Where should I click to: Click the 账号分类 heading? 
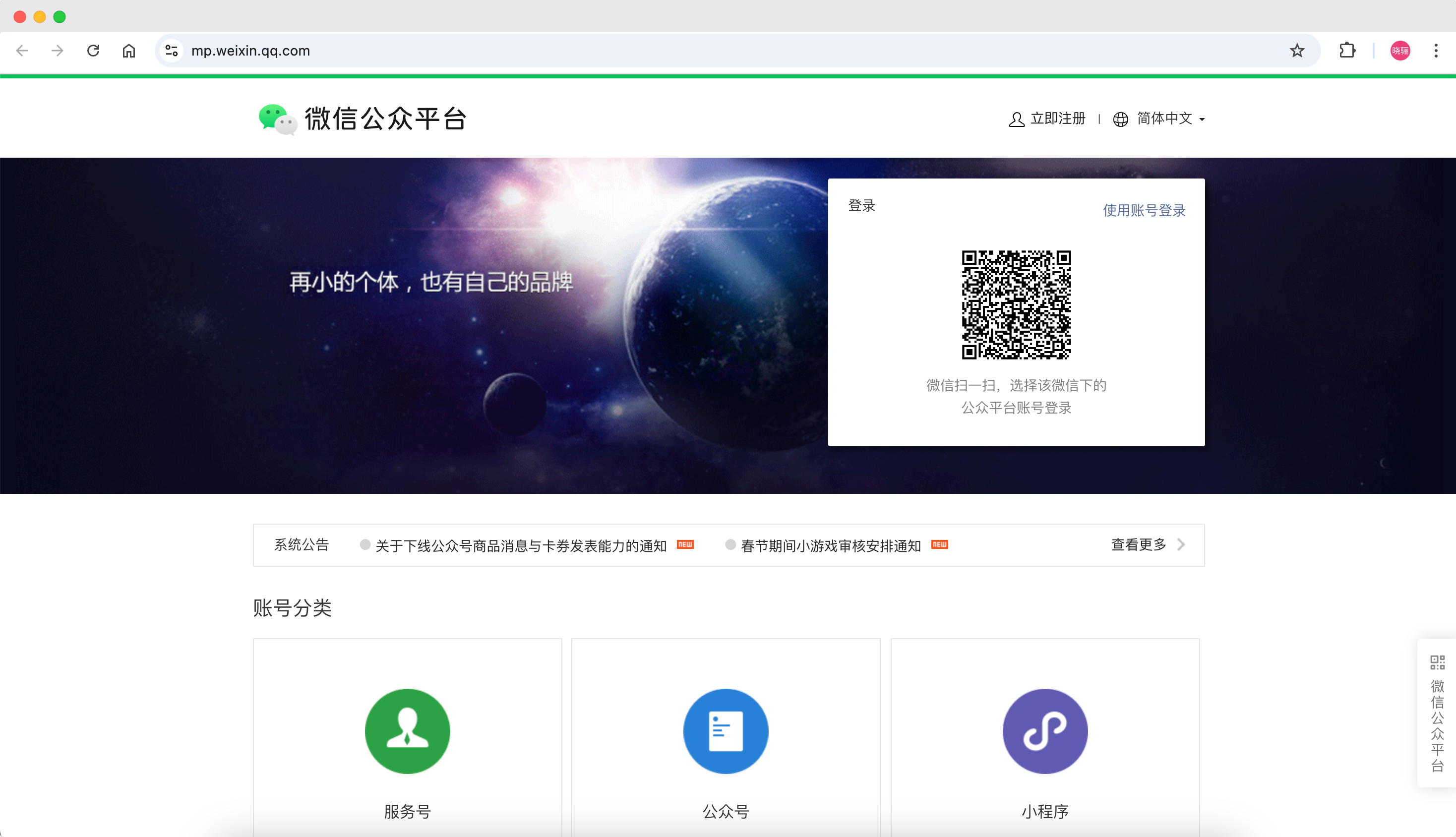tap(292, 607)
